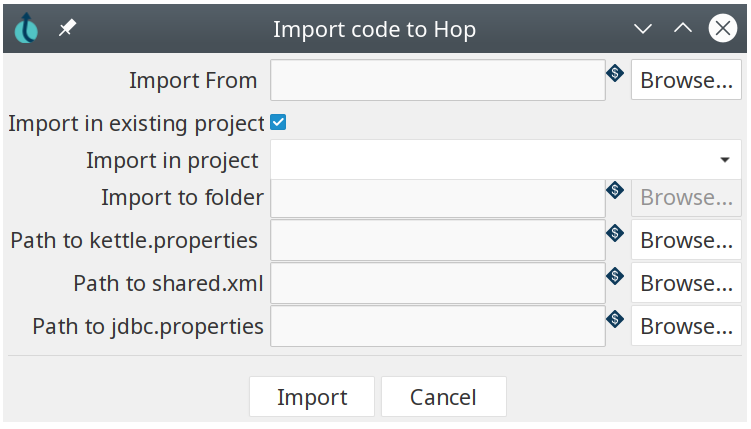This screenshot has width=751, height=429.
Task: Click variable icon beside jdbc.properties path field
Action: (615, 319)
